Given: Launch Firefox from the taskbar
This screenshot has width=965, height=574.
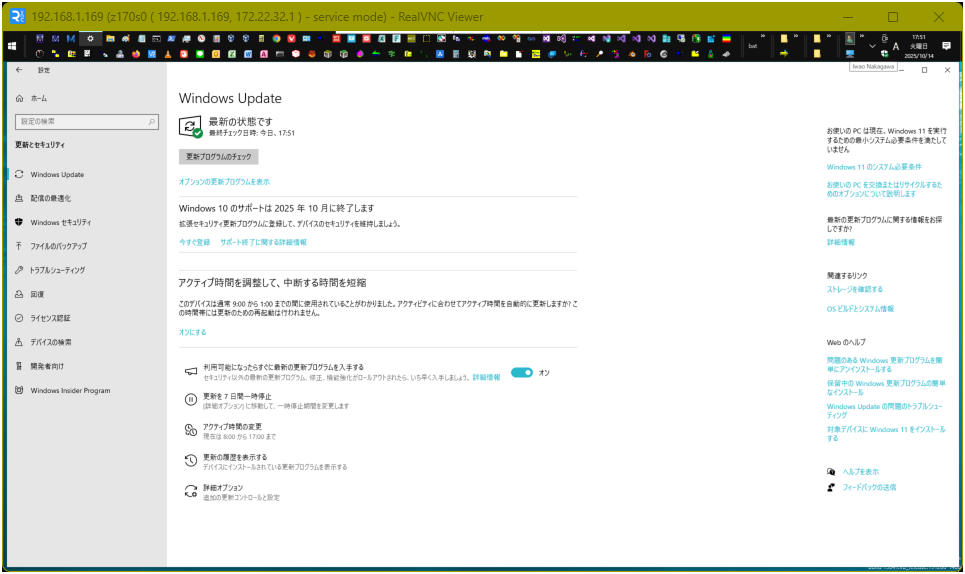Looking at the screenshot, I should click(135, 54).
